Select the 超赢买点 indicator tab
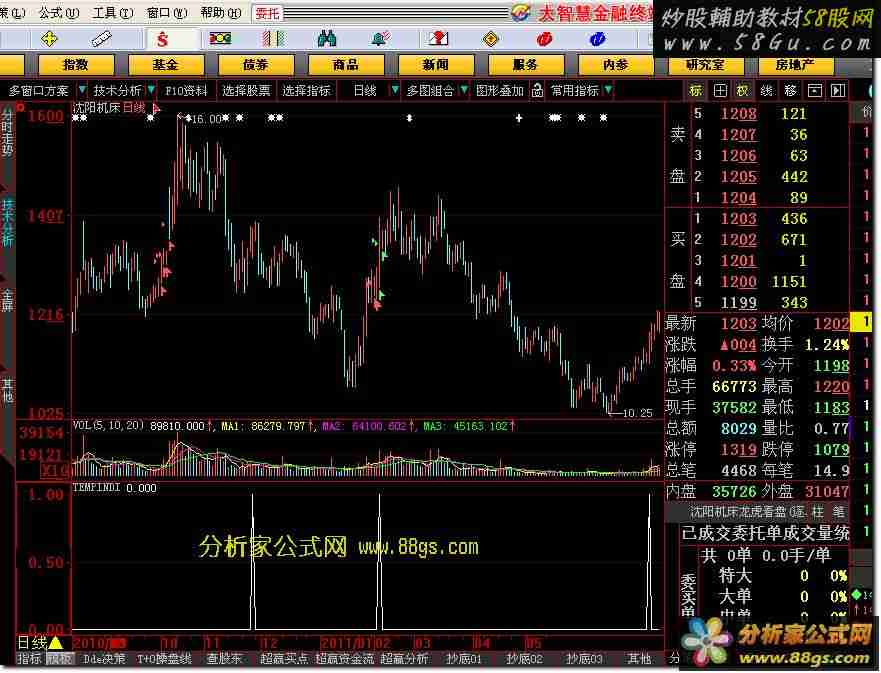This screenshot has height=673, width=881. [x=284, y=658]
